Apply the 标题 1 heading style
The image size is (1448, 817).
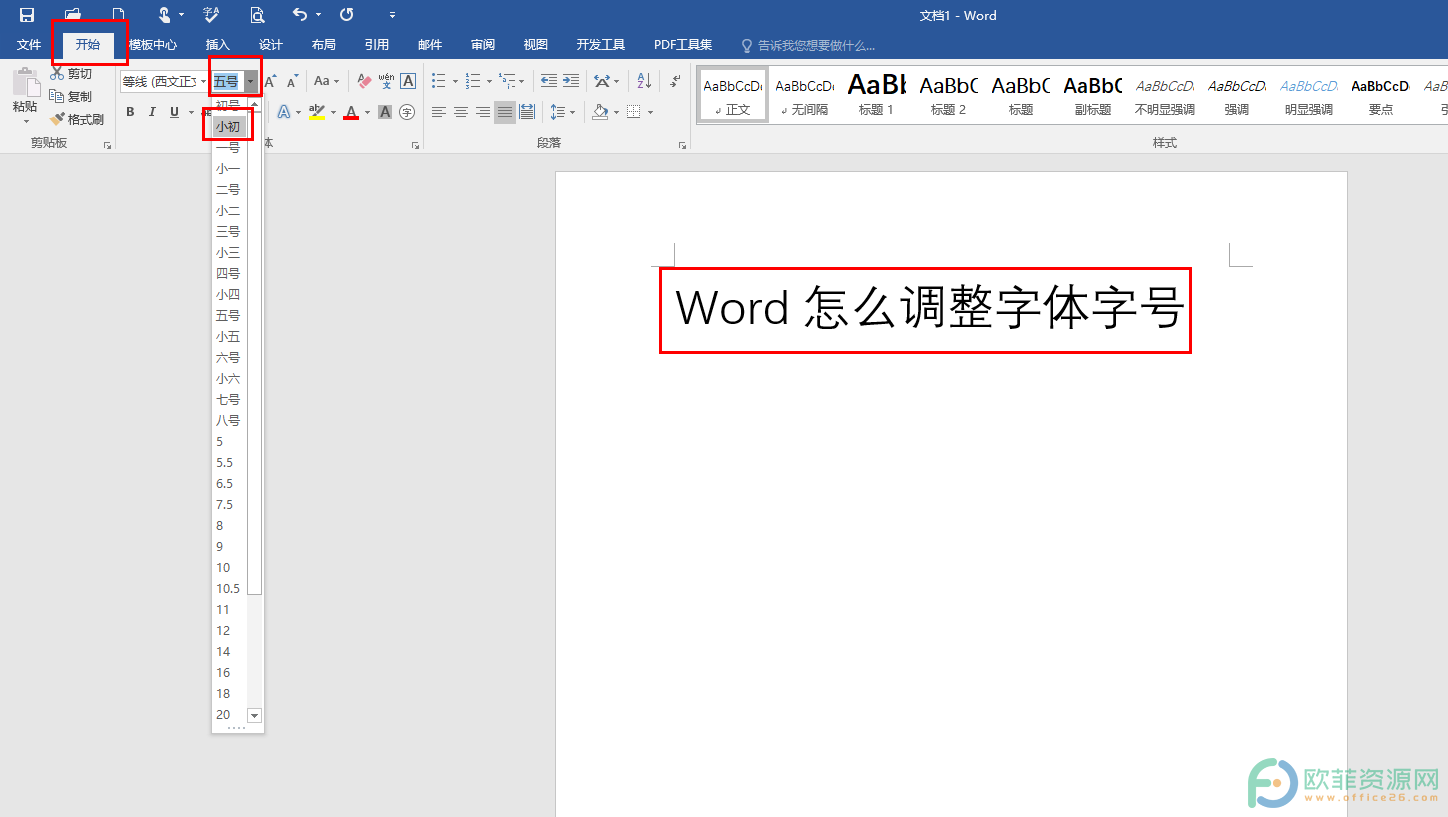click(877, 96)
